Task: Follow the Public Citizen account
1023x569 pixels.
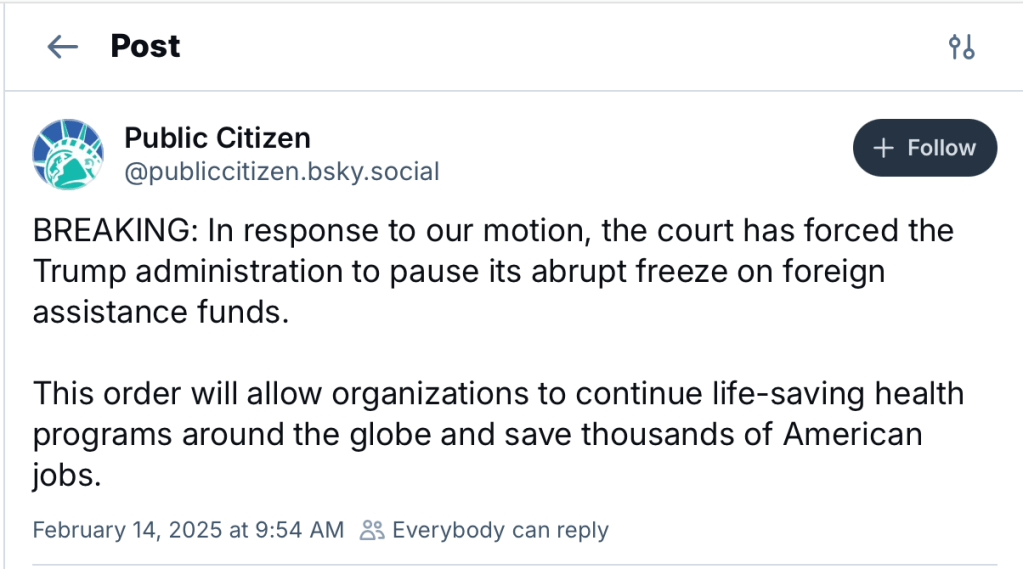Action: tap(924, 148)
